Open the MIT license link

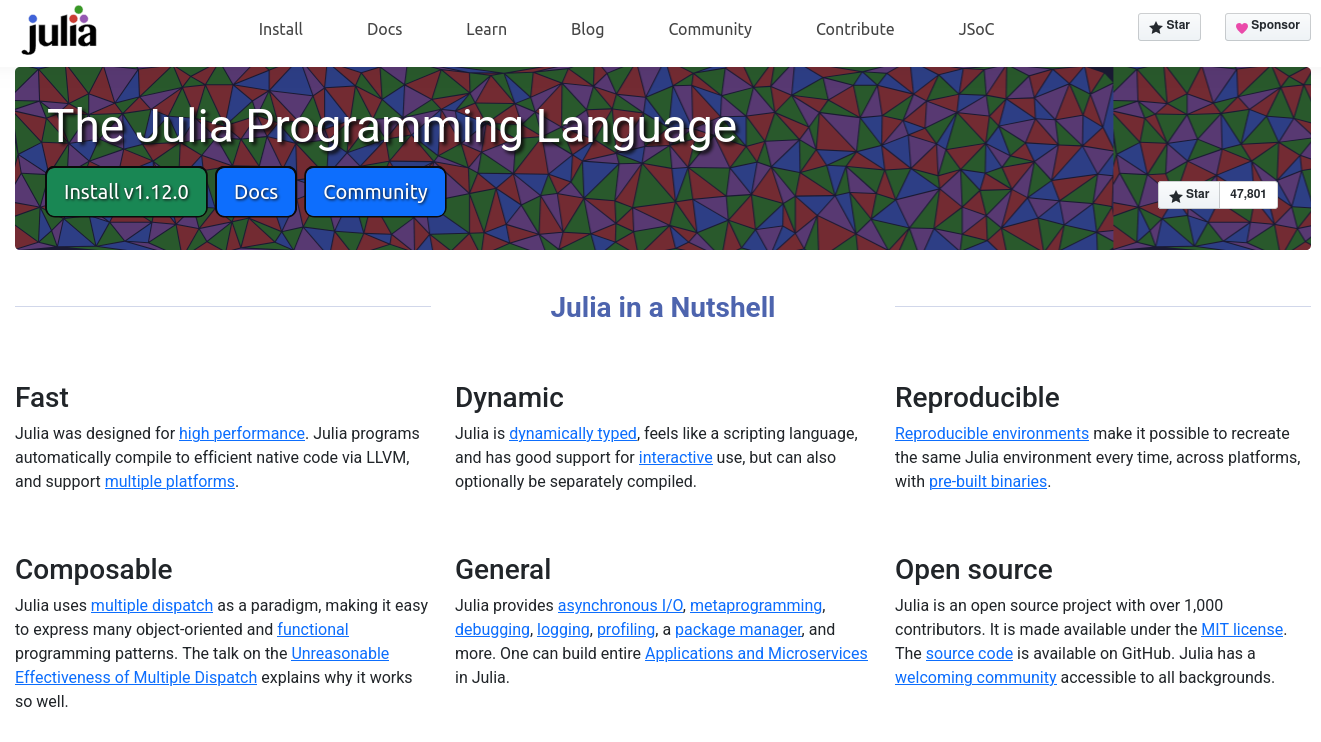point(1242,630)
